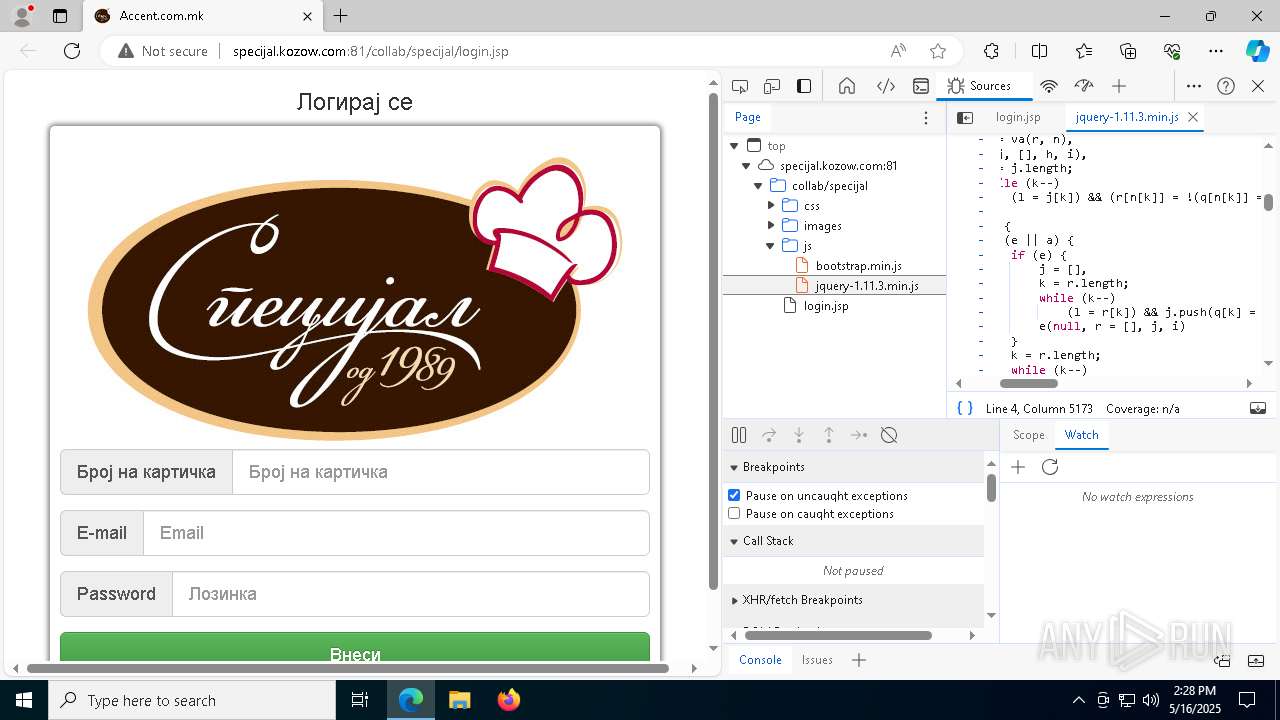The height and width of the screenshot is (720, 1280).
Task: Open the login.jsp editor tab
Action: click(x=1018, y=117)
